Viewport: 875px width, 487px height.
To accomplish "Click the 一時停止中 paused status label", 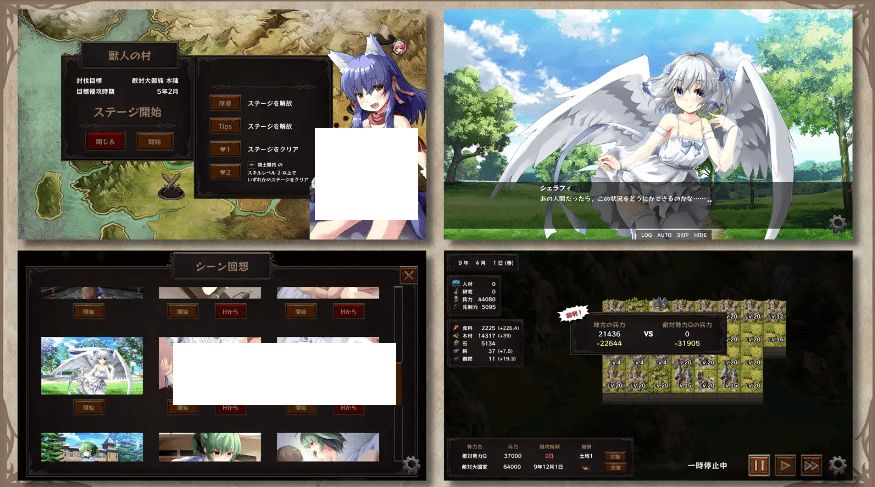I will [707, 465].
